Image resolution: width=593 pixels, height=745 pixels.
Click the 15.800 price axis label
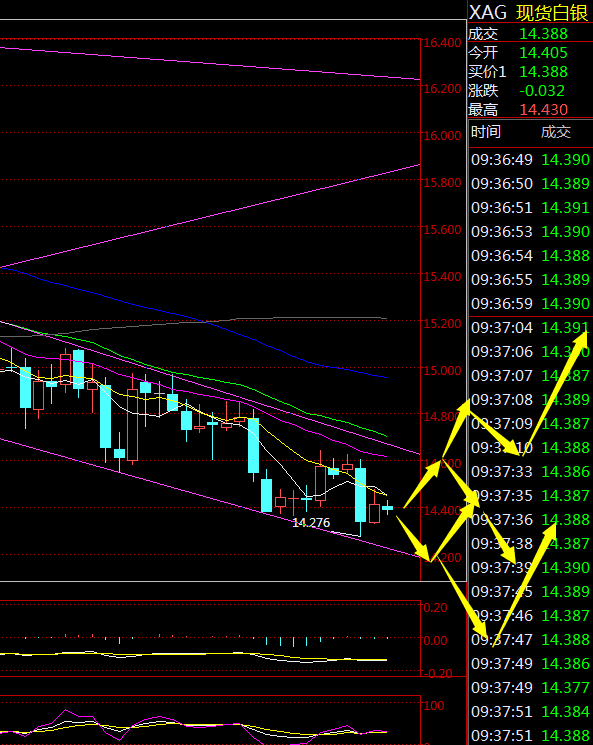click(x=442, y=182)
